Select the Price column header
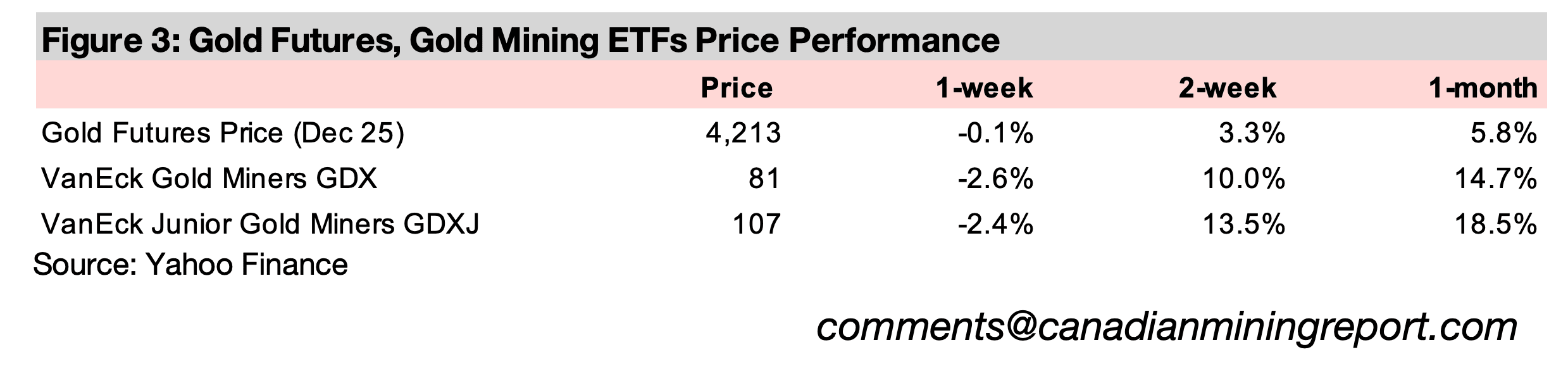The height and width of the screenshot is (371, 1568). pyautogui.click(x=737, y=88)
